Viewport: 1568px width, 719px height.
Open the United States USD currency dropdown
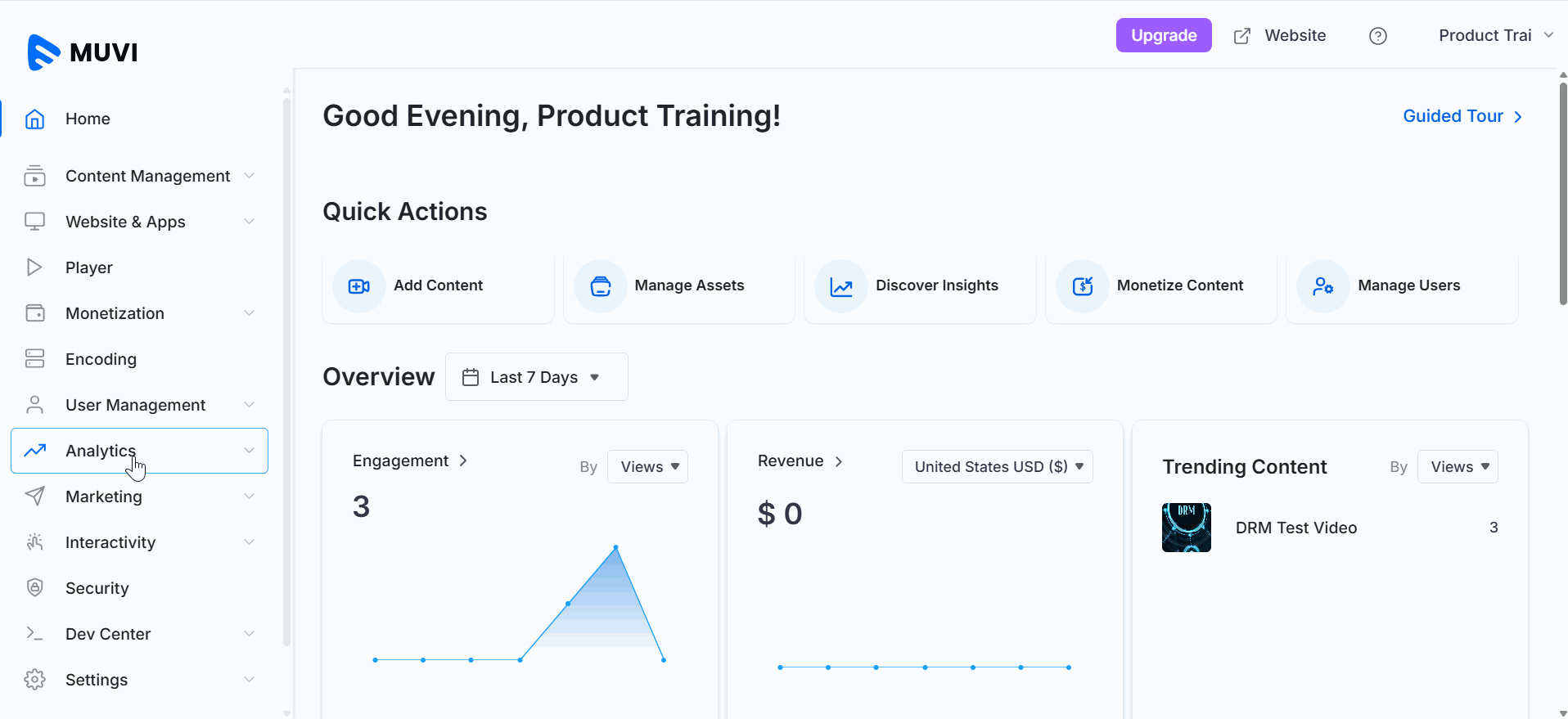pos(997,467)
